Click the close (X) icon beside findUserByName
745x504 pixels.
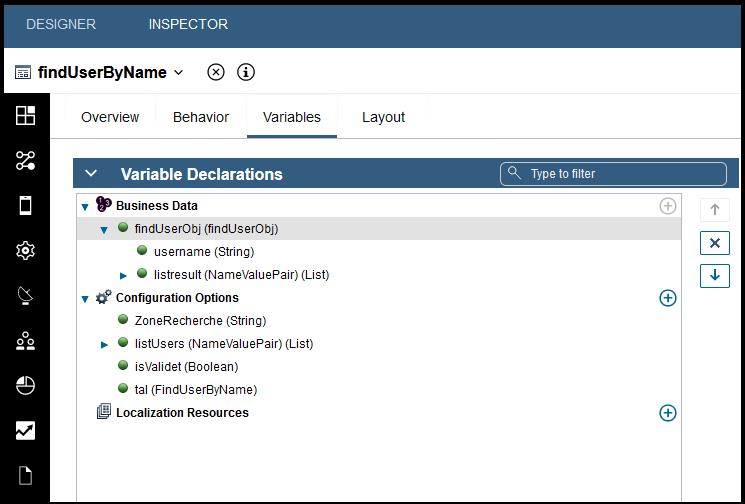[x=216, y=72]
